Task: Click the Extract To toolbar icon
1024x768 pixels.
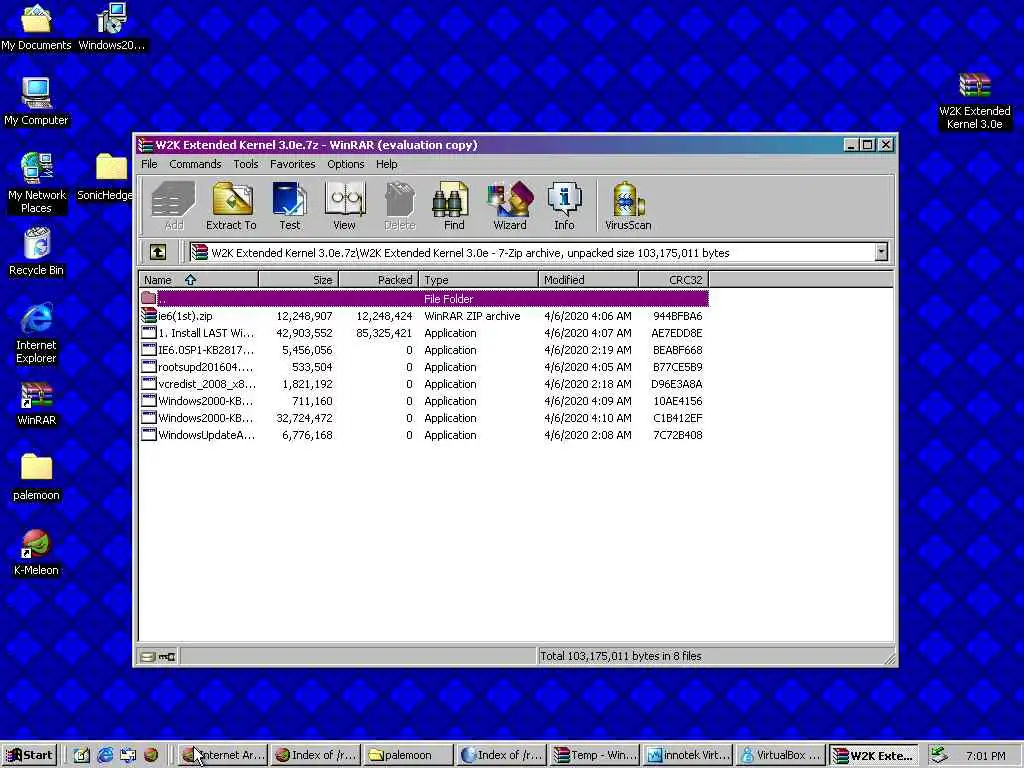Action: pos(231,206)
